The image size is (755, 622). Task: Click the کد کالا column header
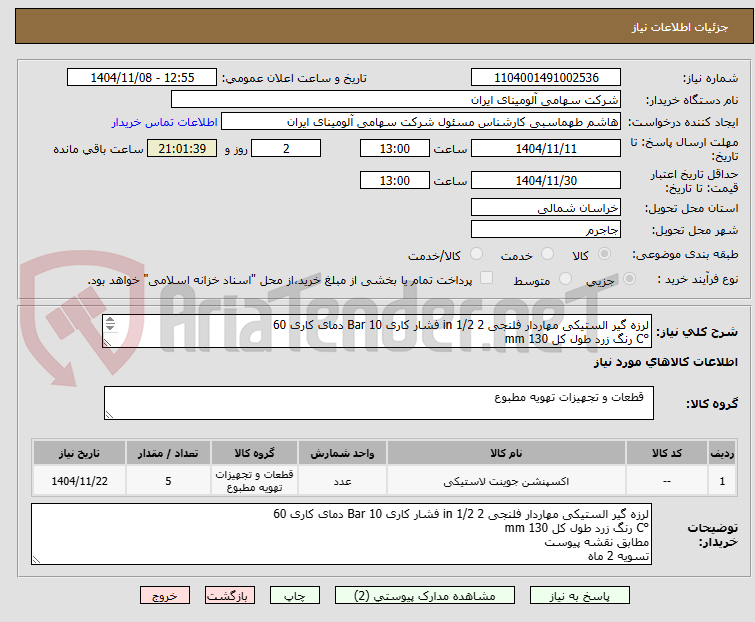coord(666,453)
